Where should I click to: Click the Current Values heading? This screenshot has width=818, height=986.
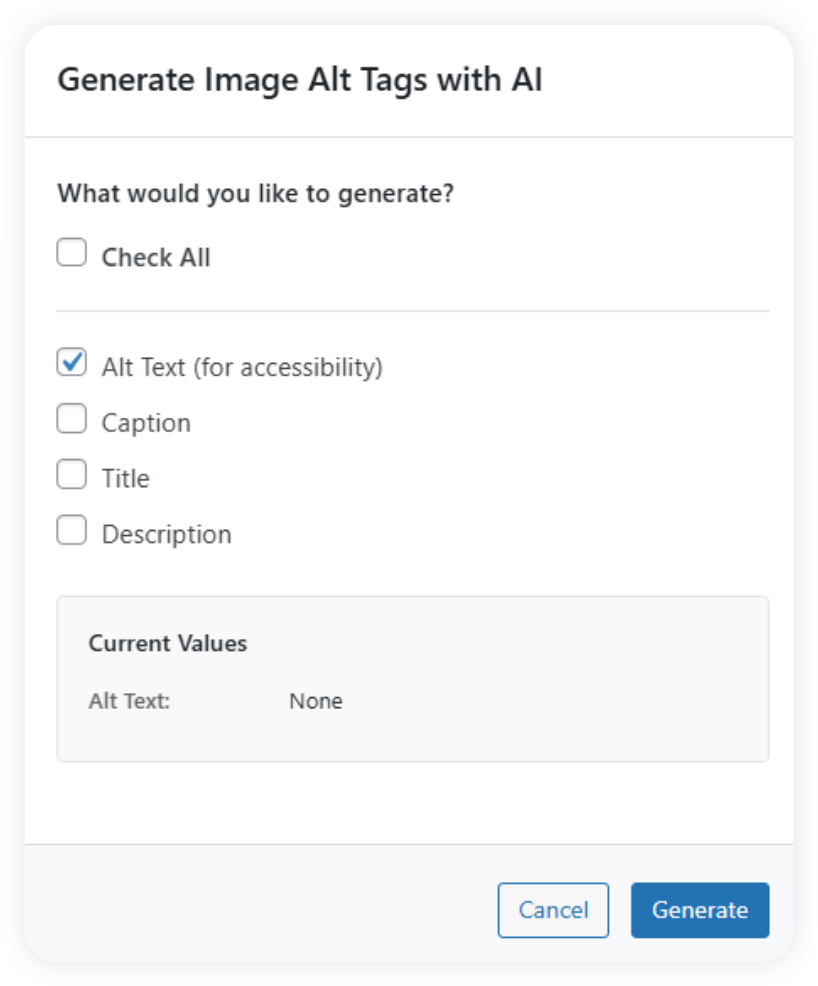(167, 644)
